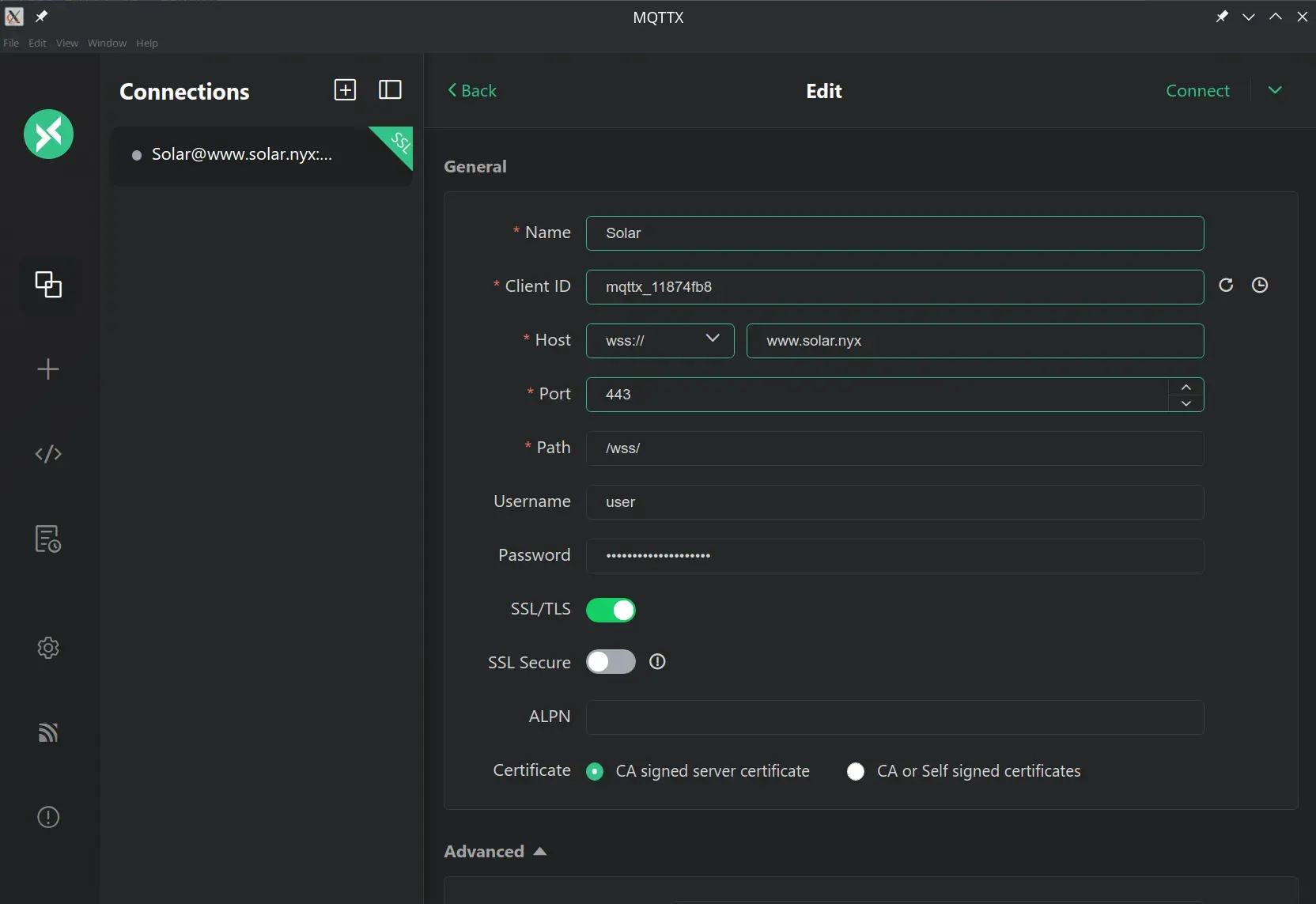1316x904 pixels.
Task: Increase the Port value with up arrow
Action: click(x=1186, y=387)
